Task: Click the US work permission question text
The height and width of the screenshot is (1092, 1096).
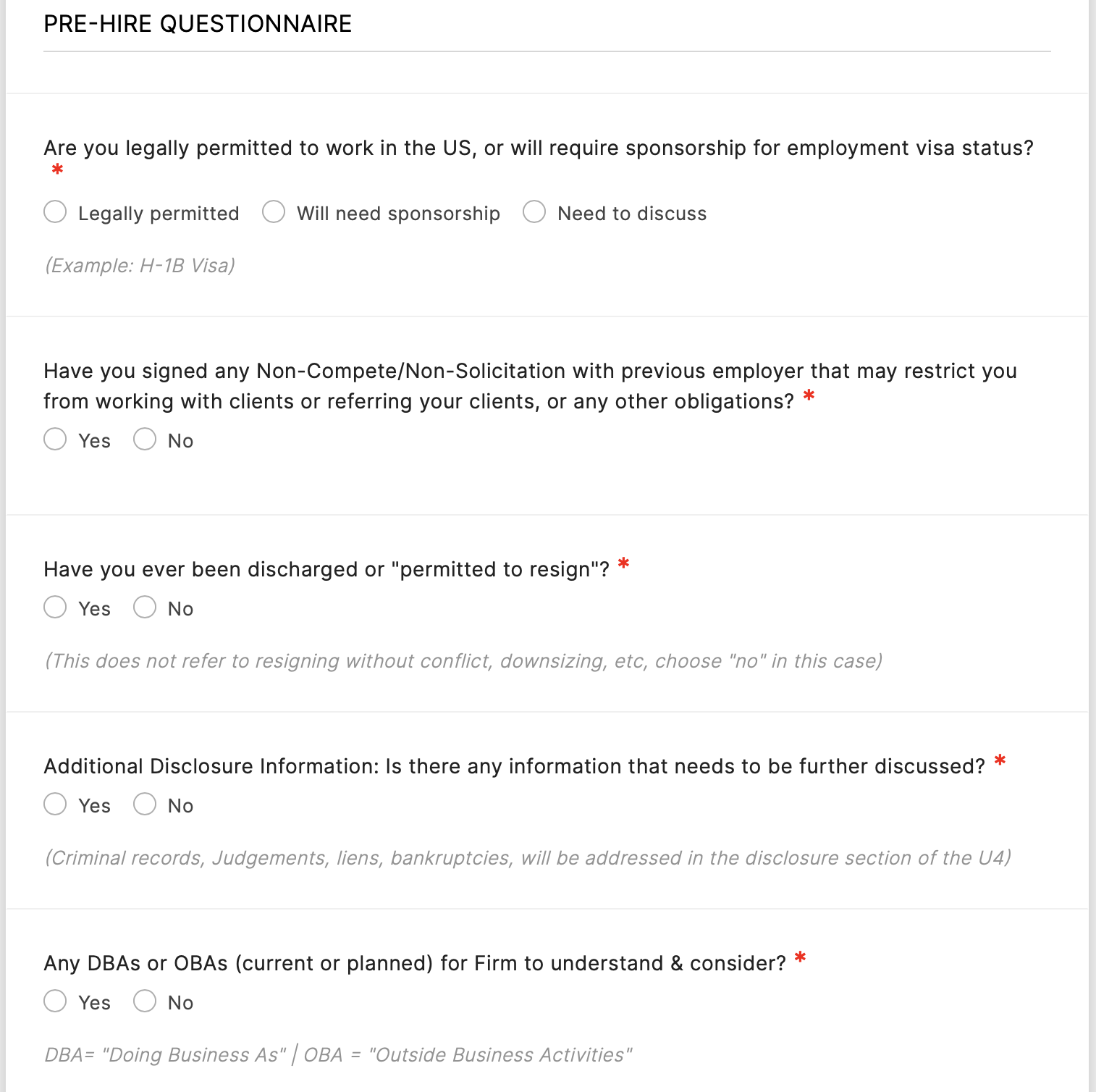Action: pyautogui.click(x=538, y=148)
